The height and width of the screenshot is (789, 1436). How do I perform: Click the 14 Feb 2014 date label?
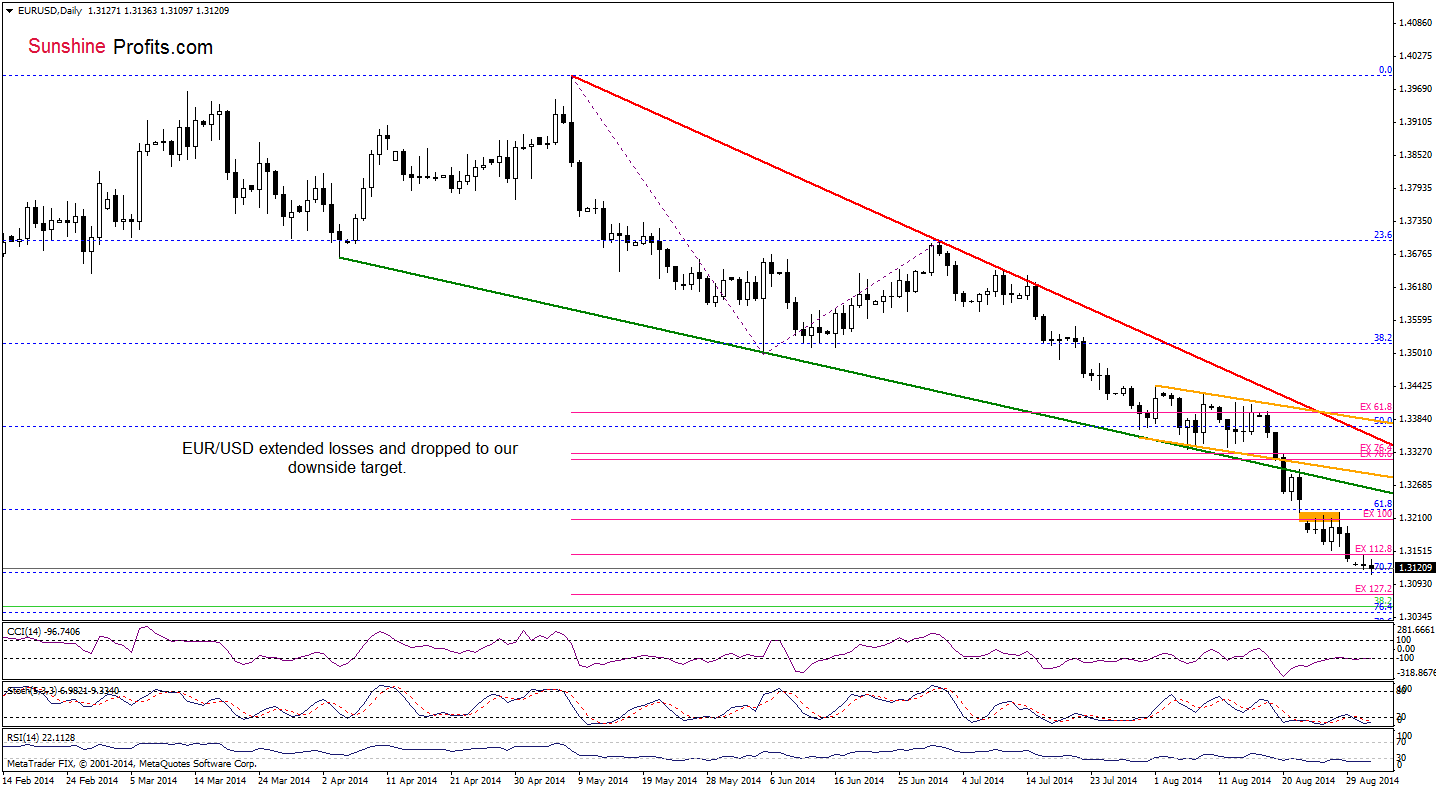coord(27,780)
